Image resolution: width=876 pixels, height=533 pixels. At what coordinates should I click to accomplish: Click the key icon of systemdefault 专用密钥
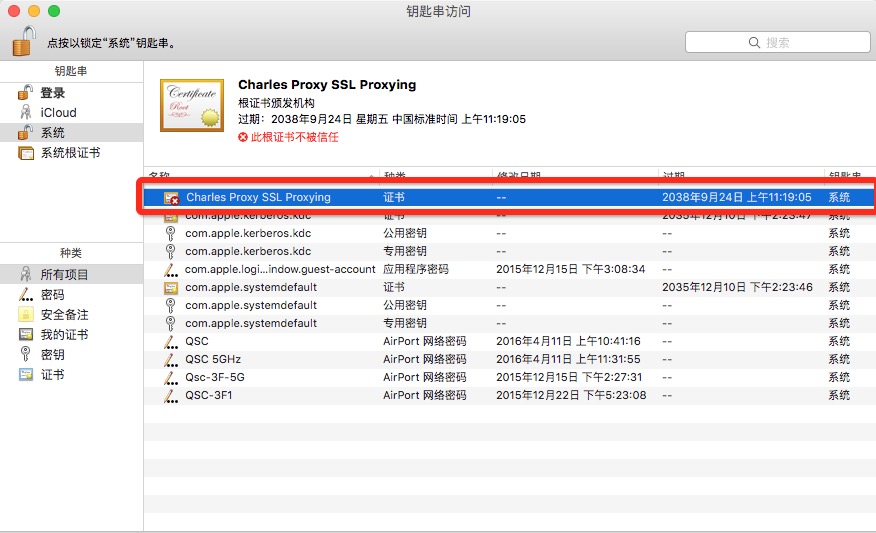point(170,323)
